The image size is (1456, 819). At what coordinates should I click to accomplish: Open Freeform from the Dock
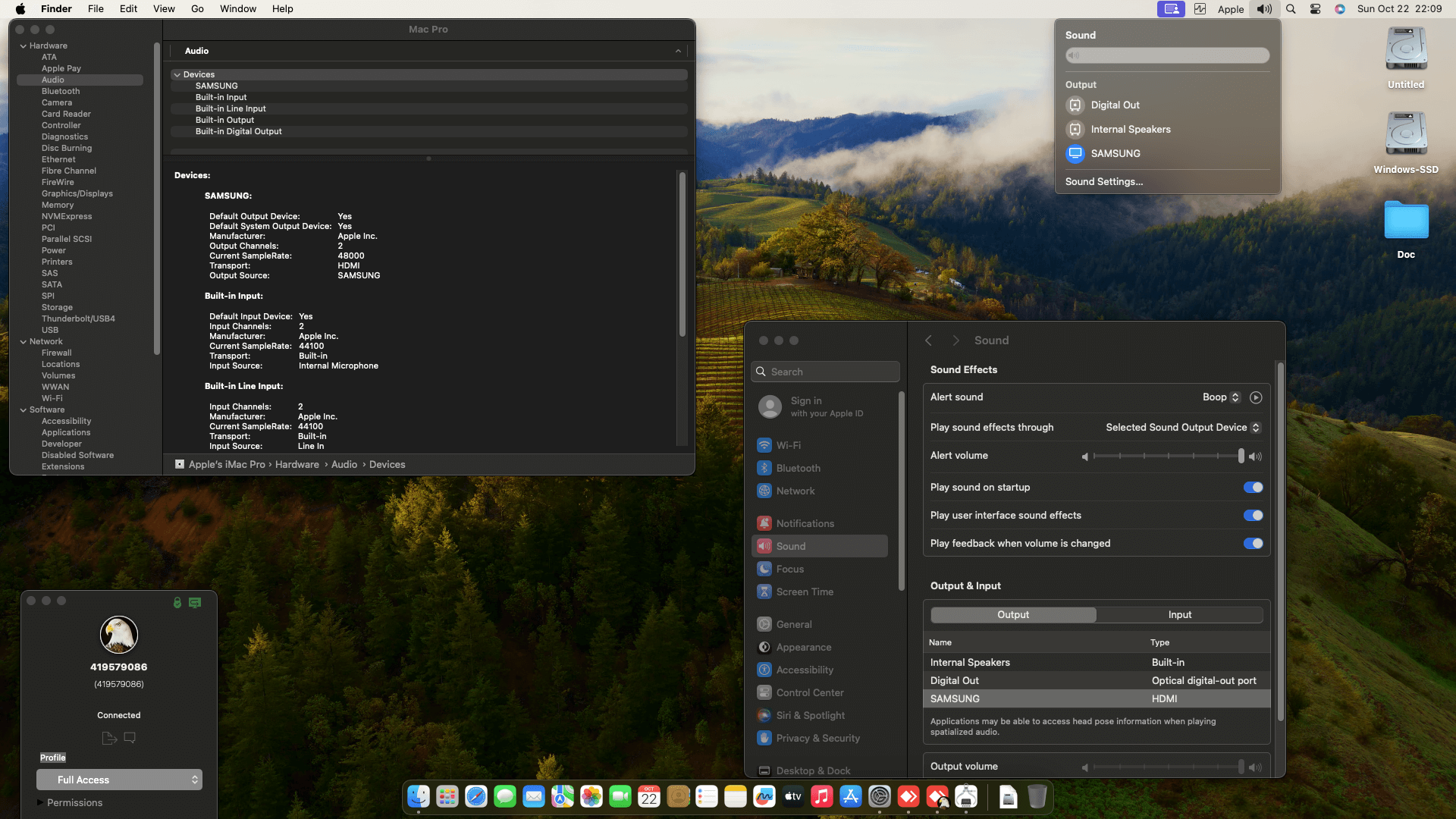[x=764, y=796]
